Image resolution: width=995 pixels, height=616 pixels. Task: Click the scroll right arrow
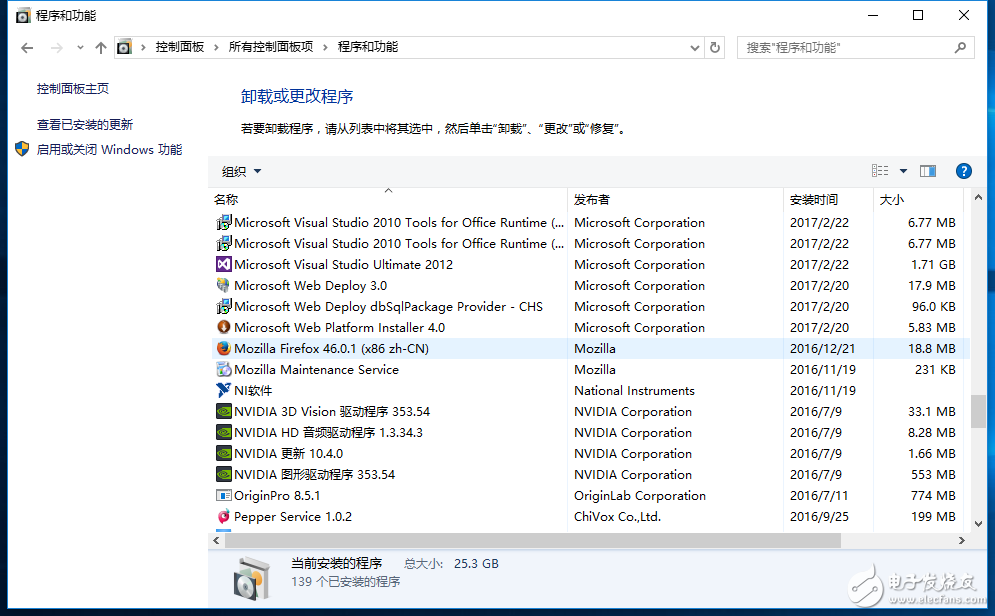click(961, 541)
